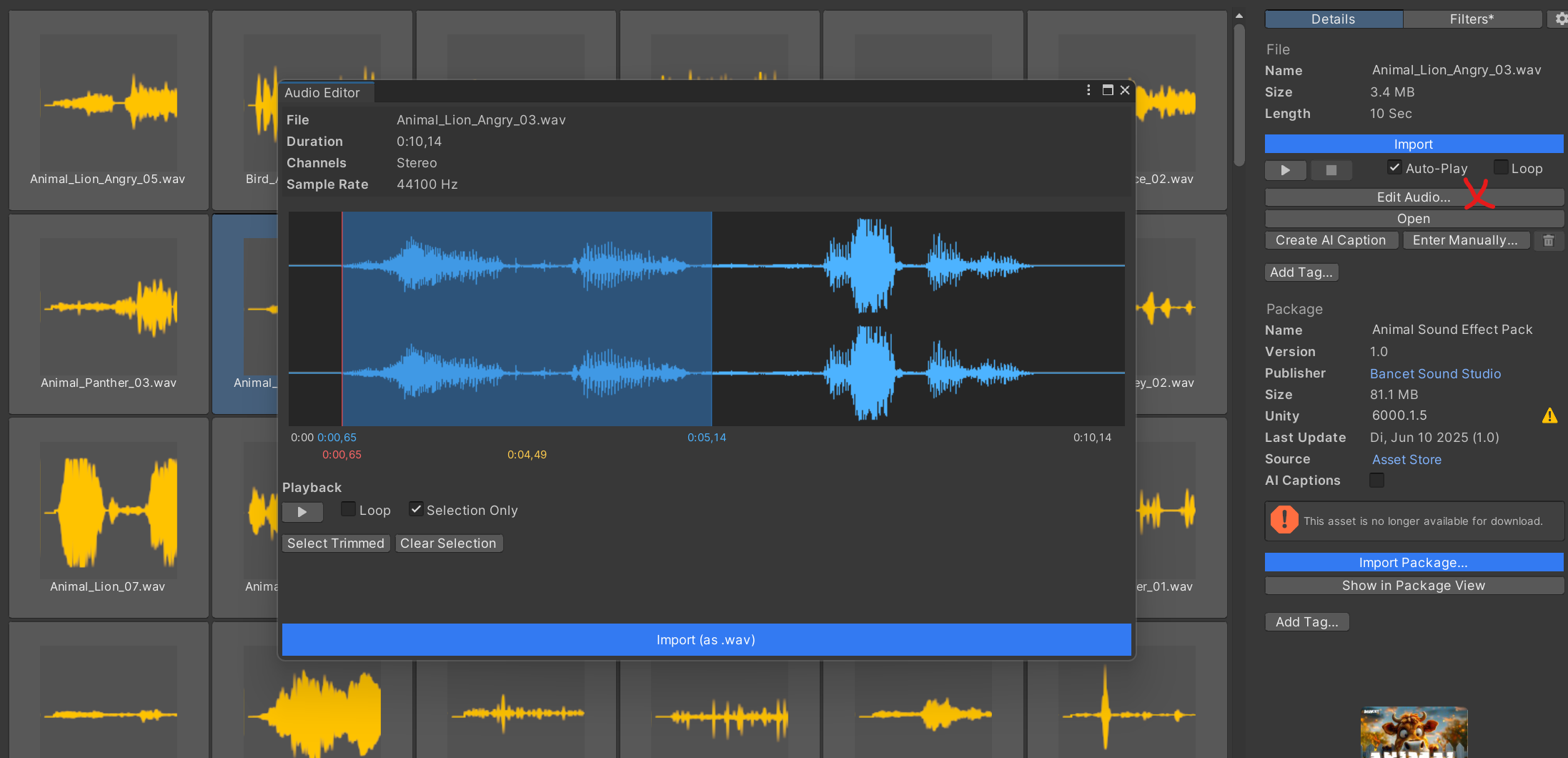Image resolution: width=1568 pixels, height=758 pixels.
Task: Click the package cover image thumbnail
Action: coord(1414,732)
